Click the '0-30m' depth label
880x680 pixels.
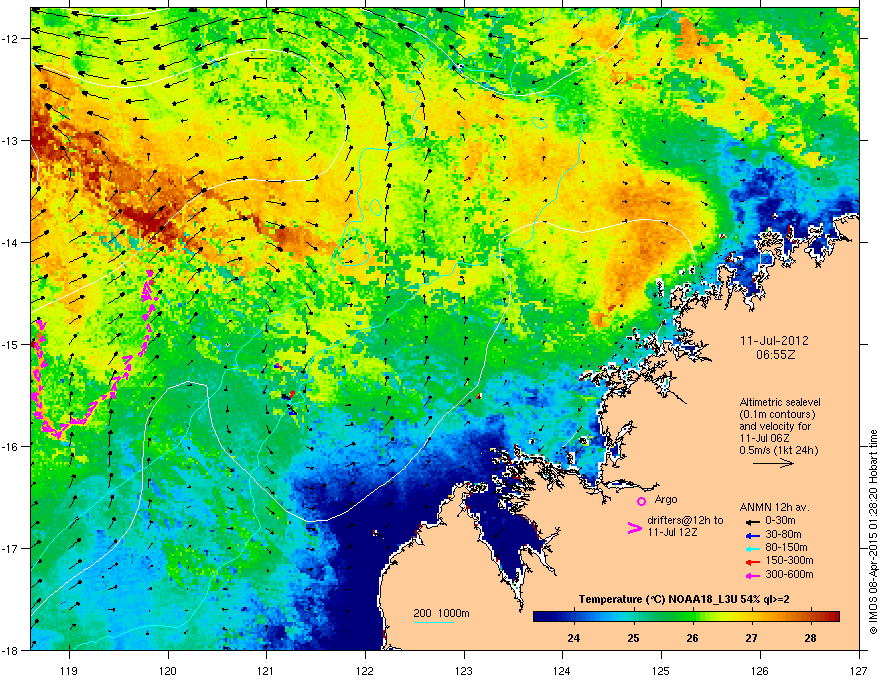pyautogui.click(x=780, y=521)
